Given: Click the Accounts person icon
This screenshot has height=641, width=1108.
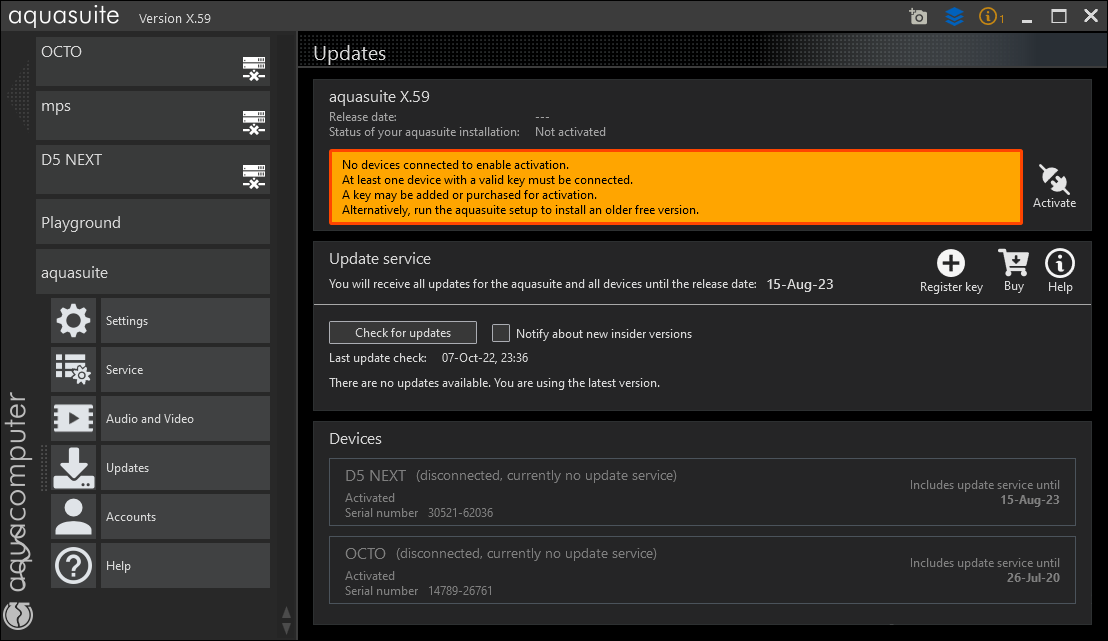Looking at the screenshot, I should (73, 517).
